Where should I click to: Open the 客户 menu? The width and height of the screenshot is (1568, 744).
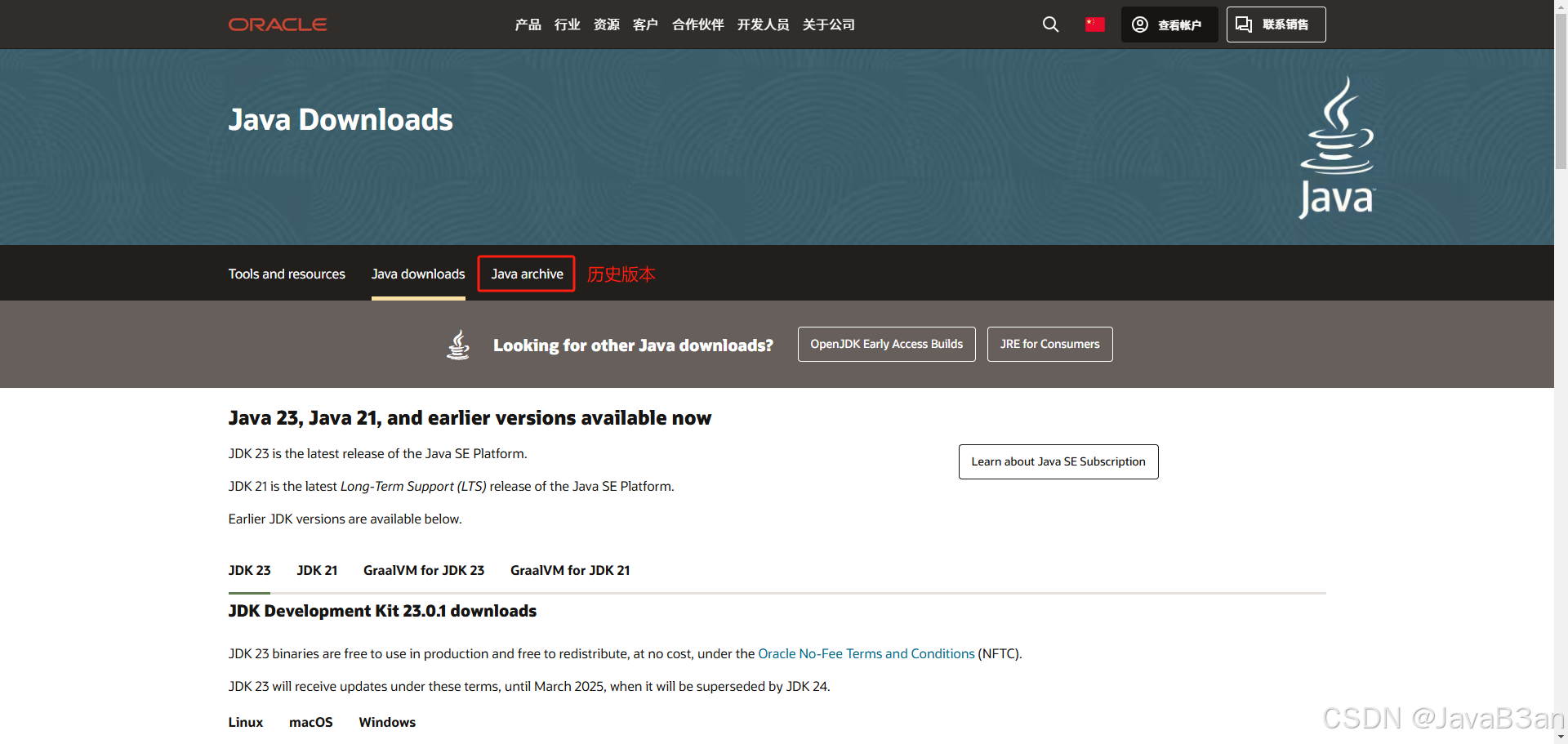coord(645,25)
